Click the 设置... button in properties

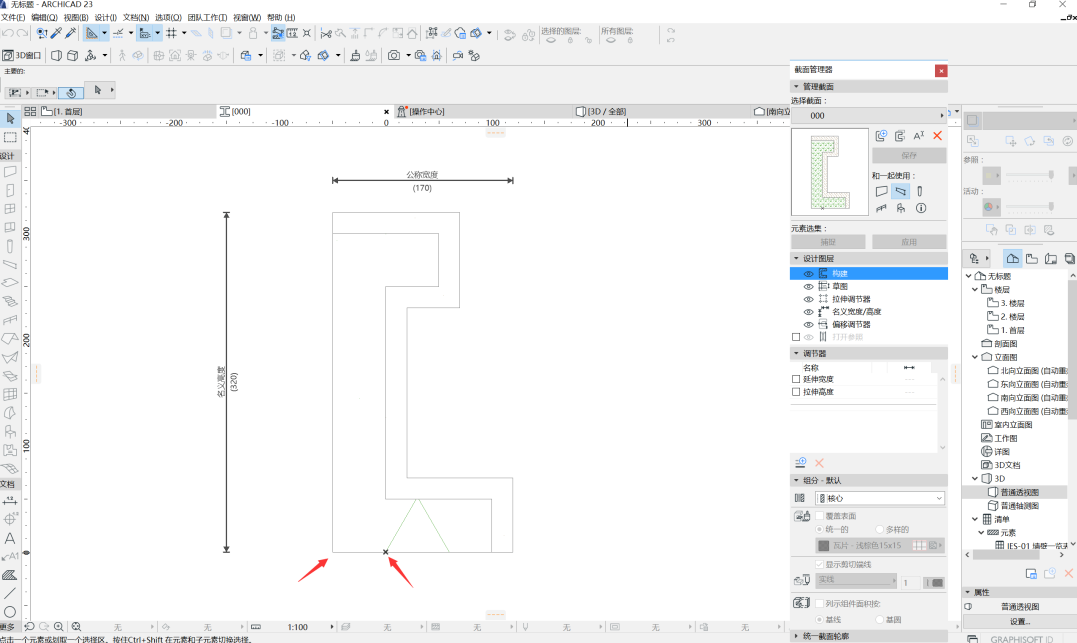coord(1019,621)
